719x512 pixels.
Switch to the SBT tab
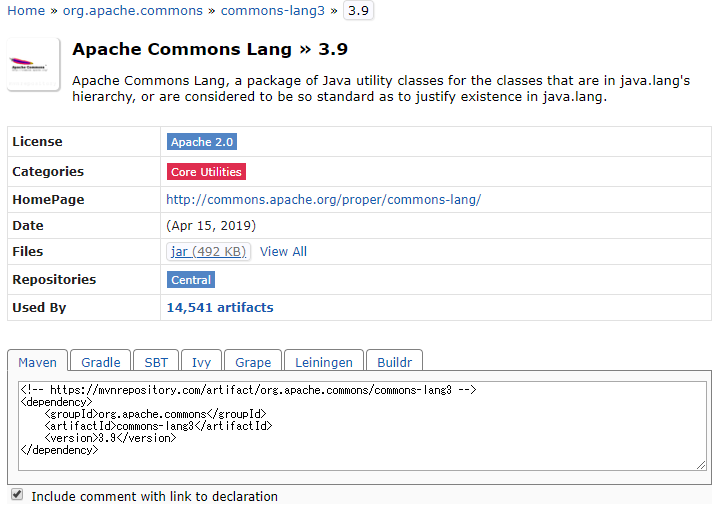pos(156,362)
